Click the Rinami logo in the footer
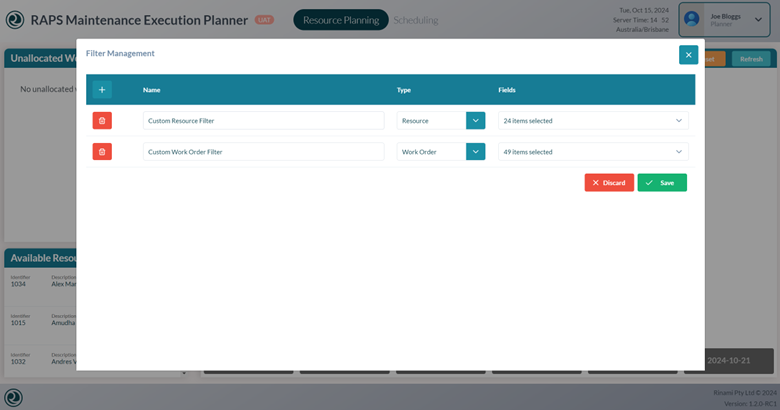This screenshot has height=410, width=780. (x=14, y=397)
